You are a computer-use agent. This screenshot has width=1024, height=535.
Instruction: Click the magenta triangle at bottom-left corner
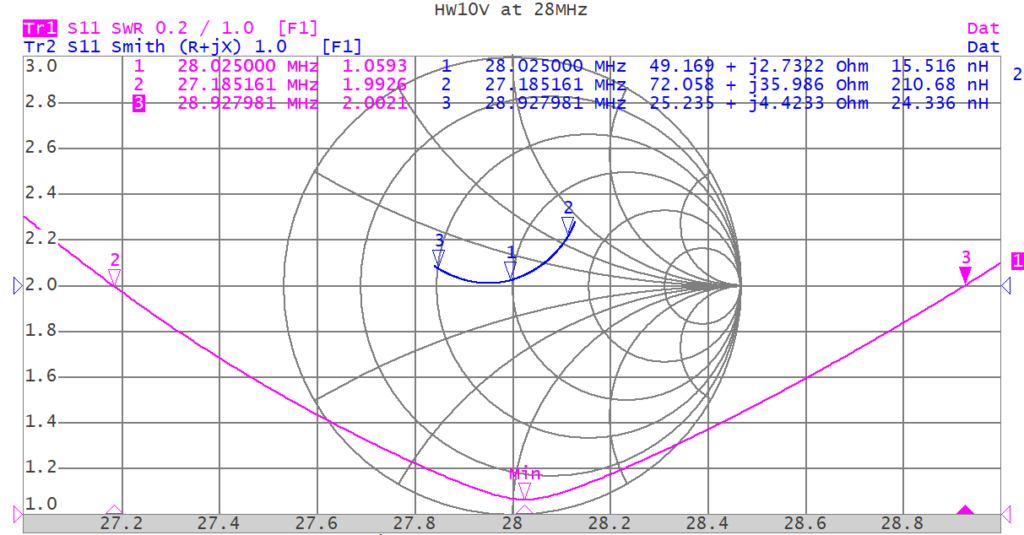(17, 514)
